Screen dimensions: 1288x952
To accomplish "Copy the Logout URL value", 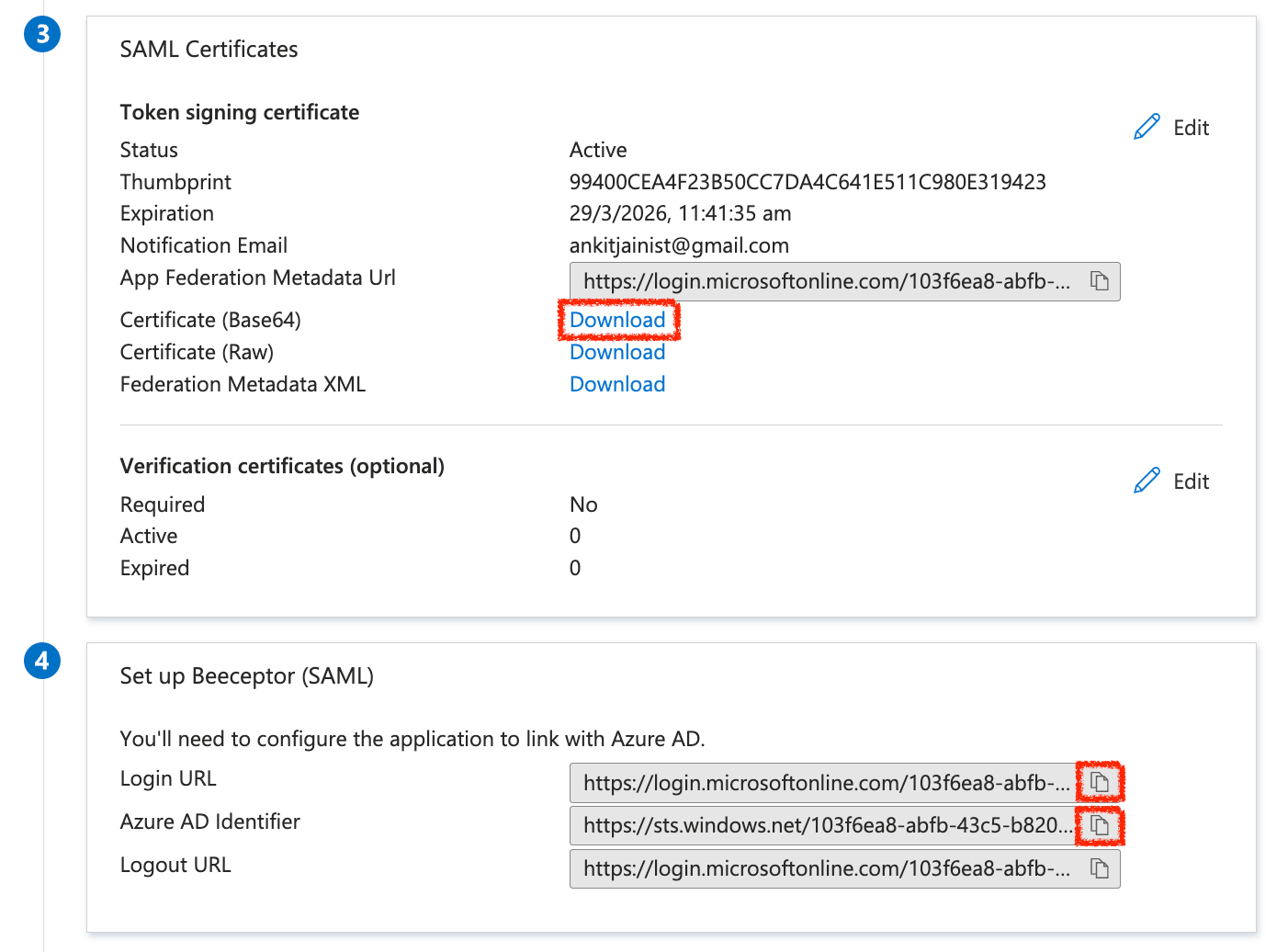I will 1100,868.
